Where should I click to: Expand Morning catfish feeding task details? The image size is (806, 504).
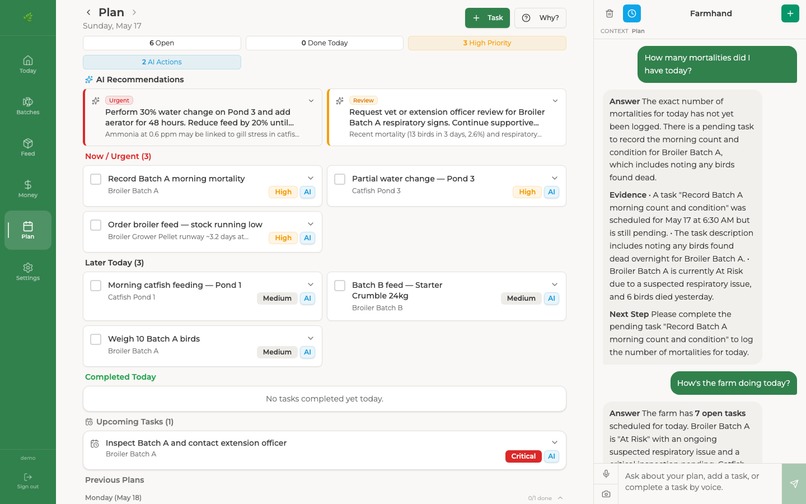click(310, 284)
